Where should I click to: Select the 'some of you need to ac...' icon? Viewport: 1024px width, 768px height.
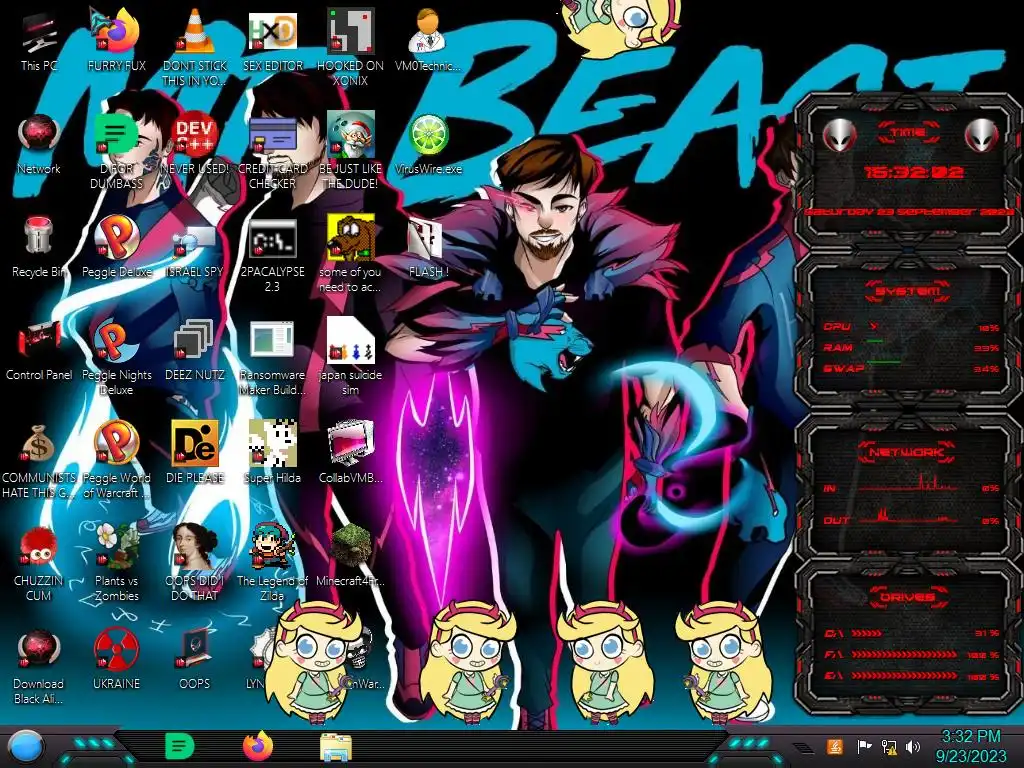350,255
